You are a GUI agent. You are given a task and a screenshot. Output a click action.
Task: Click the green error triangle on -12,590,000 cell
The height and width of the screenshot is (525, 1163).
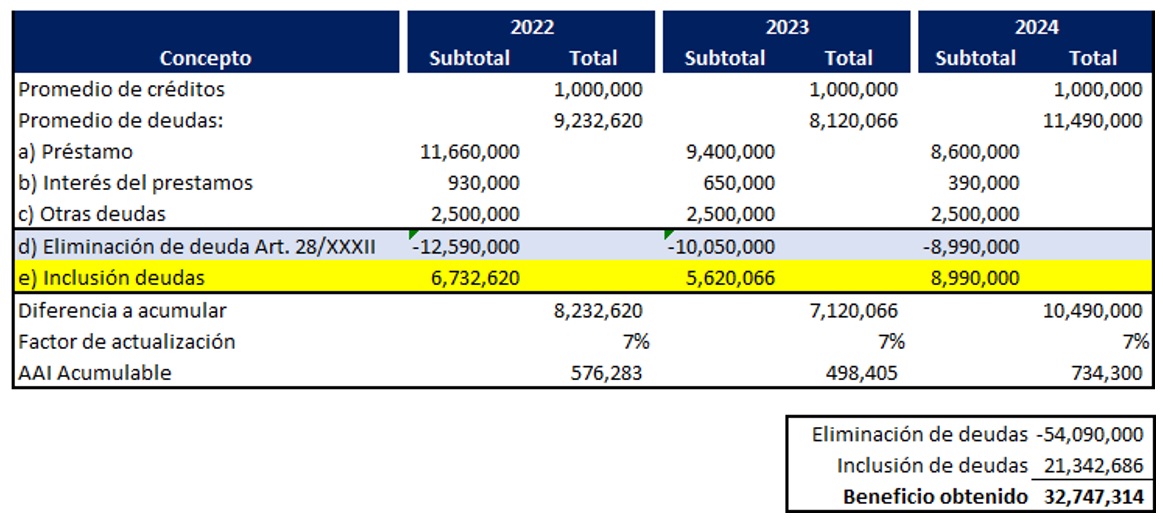coord(413,235)
